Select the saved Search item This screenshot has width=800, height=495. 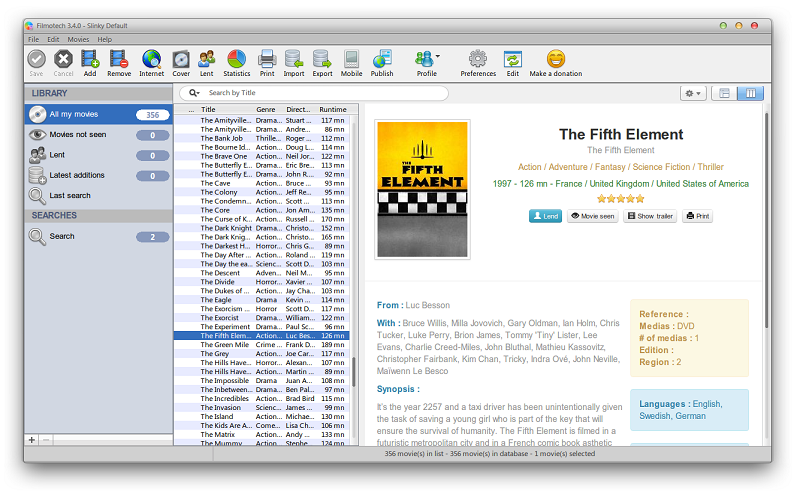coord(98,236)
